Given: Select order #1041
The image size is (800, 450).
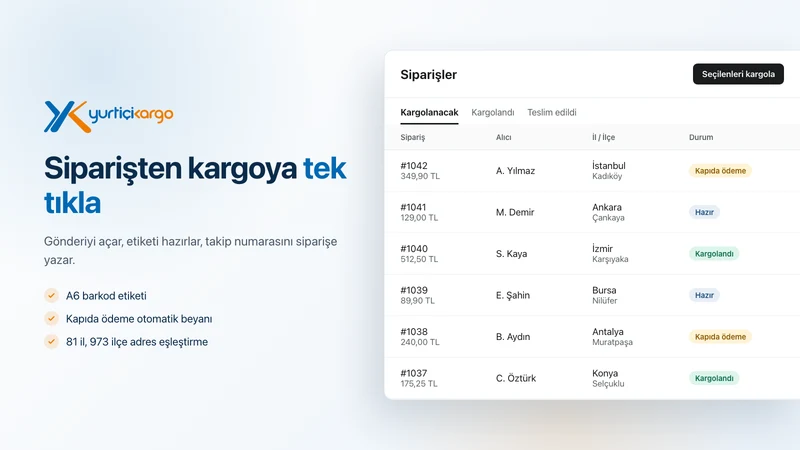Looking at the screenshot, I should 413,207.
